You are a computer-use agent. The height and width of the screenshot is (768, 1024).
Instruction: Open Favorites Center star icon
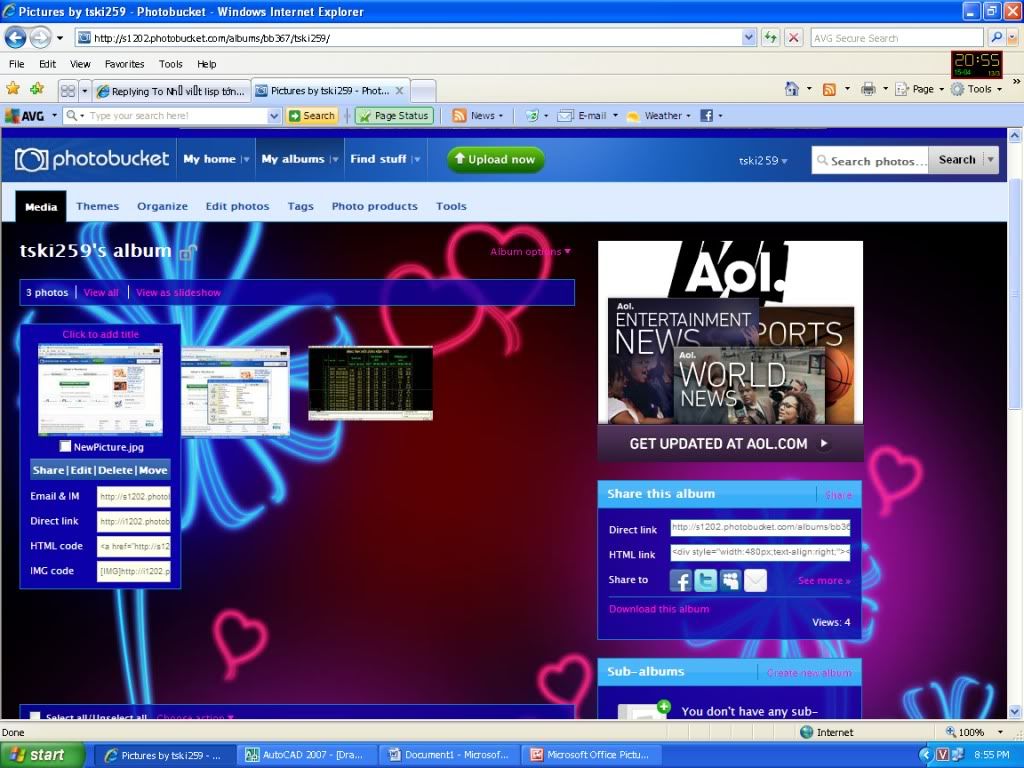[x=13, y=88]
